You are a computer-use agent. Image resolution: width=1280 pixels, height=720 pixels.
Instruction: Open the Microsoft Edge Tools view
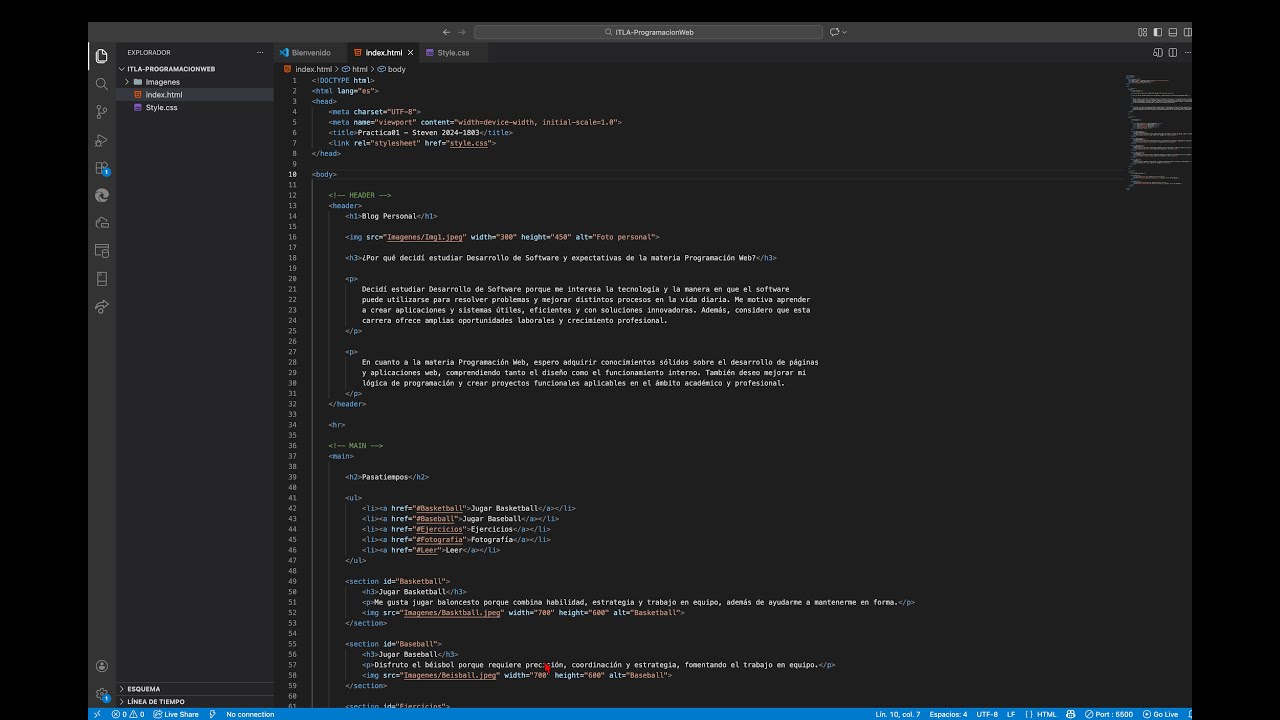101,196
